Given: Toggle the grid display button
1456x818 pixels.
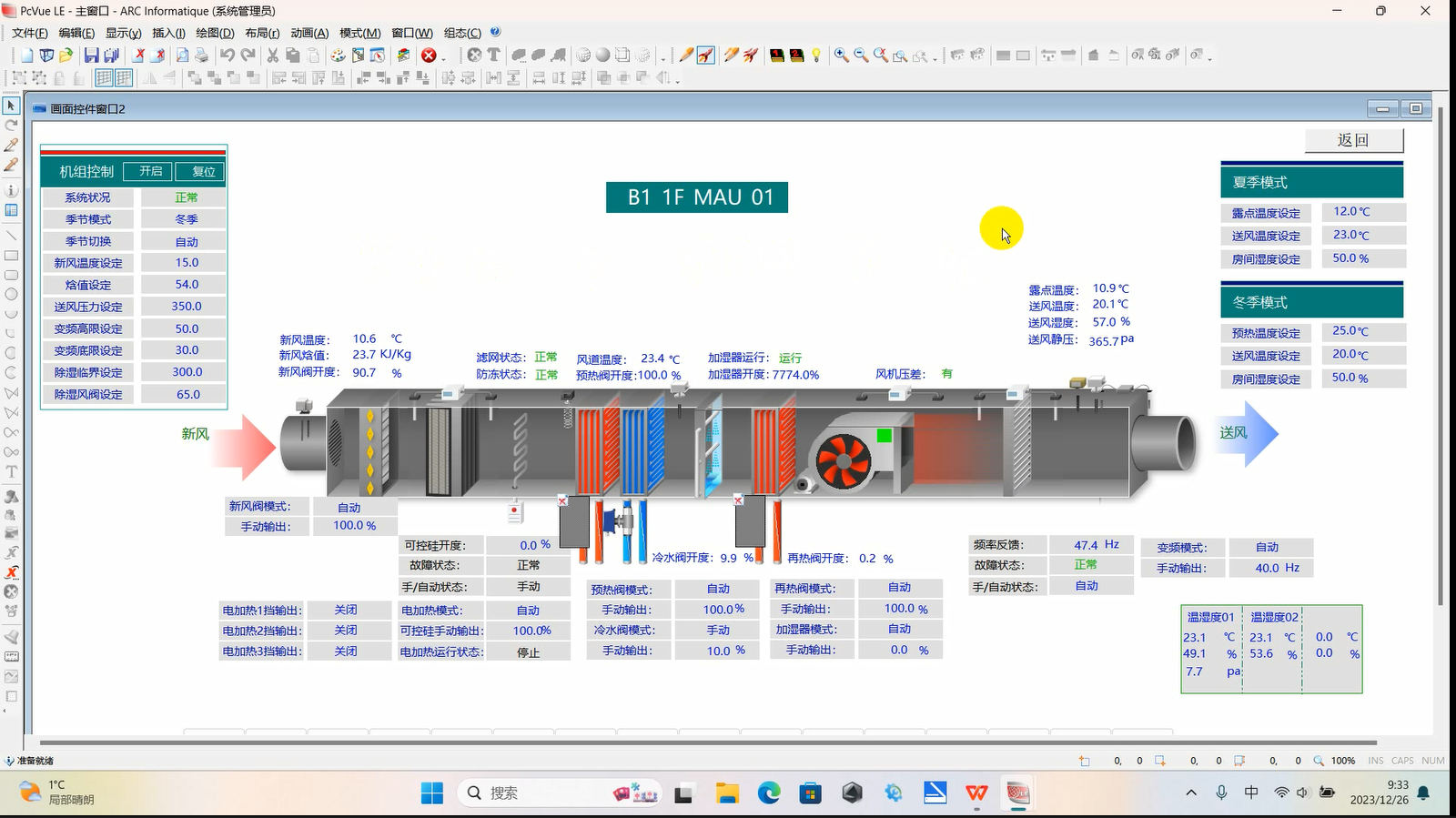Looking at the screenshot, I should (105, 78).
